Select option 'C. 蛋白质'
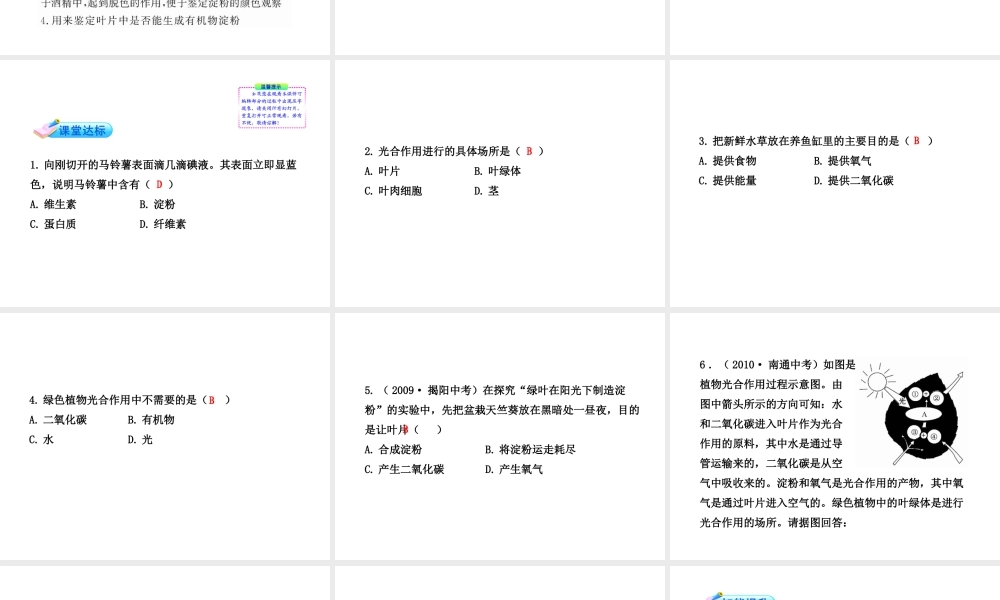Screen dimensions: 1000x600 click(x=53, y=224)
